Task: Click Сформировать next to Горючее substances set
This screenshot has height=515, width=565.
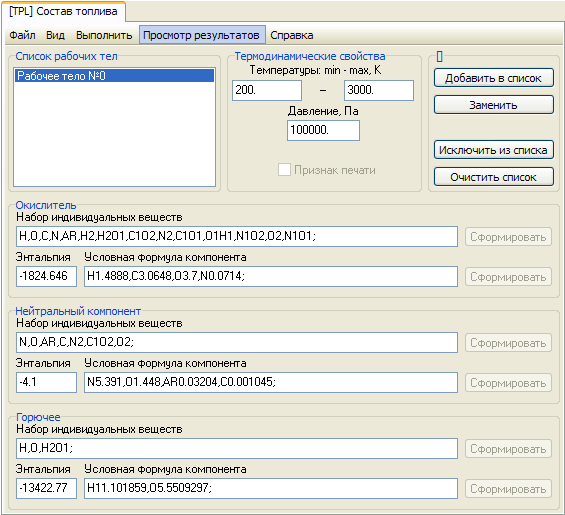Action: point(508,449)
